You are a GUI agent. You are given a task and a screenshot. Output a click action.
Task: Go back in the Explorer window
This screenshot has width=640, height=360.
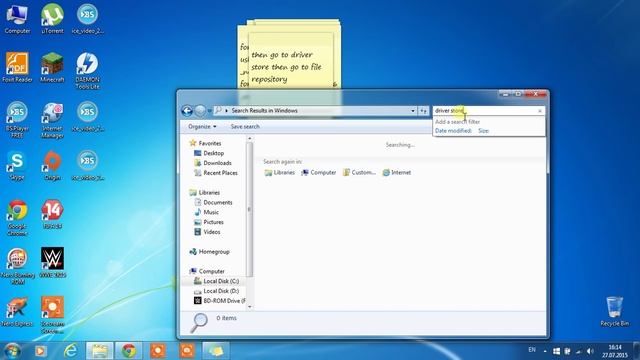[187, 111]
